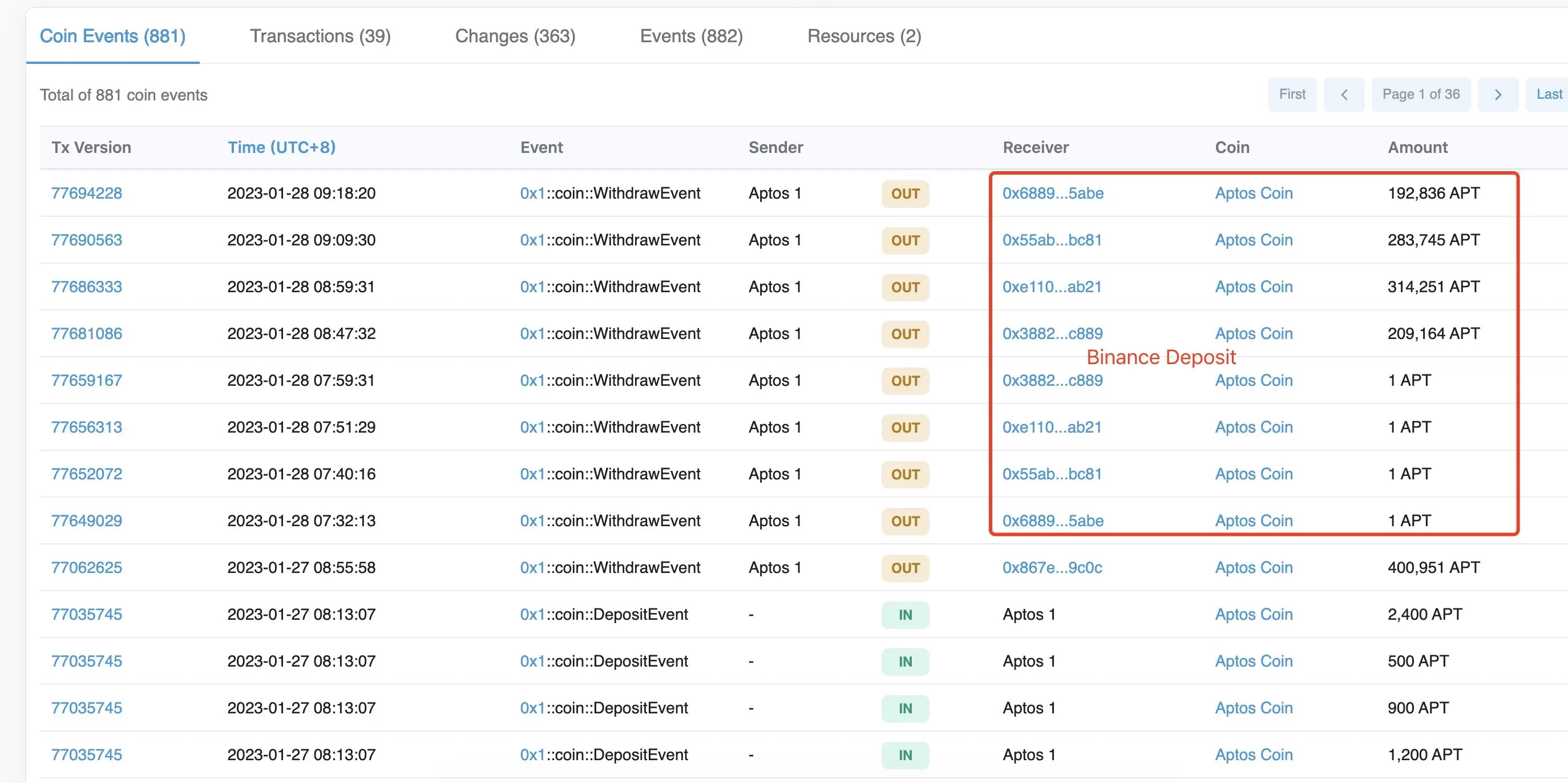Go to previous page with left chevron
This screenshot has width=1568, height=783.
[x=1344, y=94]
